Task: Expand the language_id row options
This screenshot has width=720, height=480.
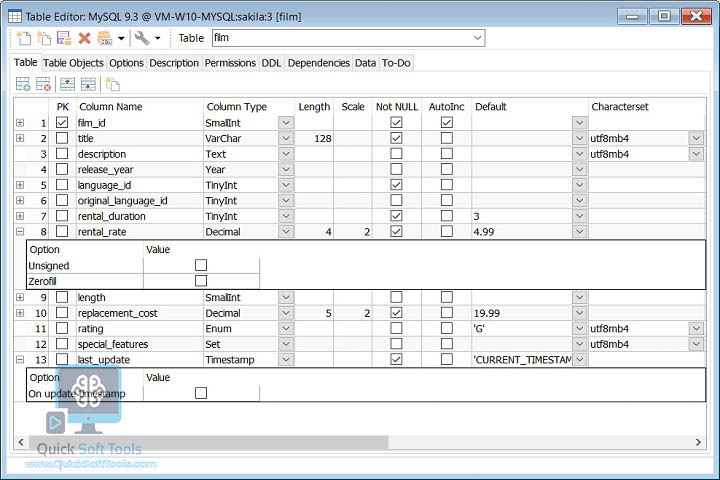Action: 20,185
